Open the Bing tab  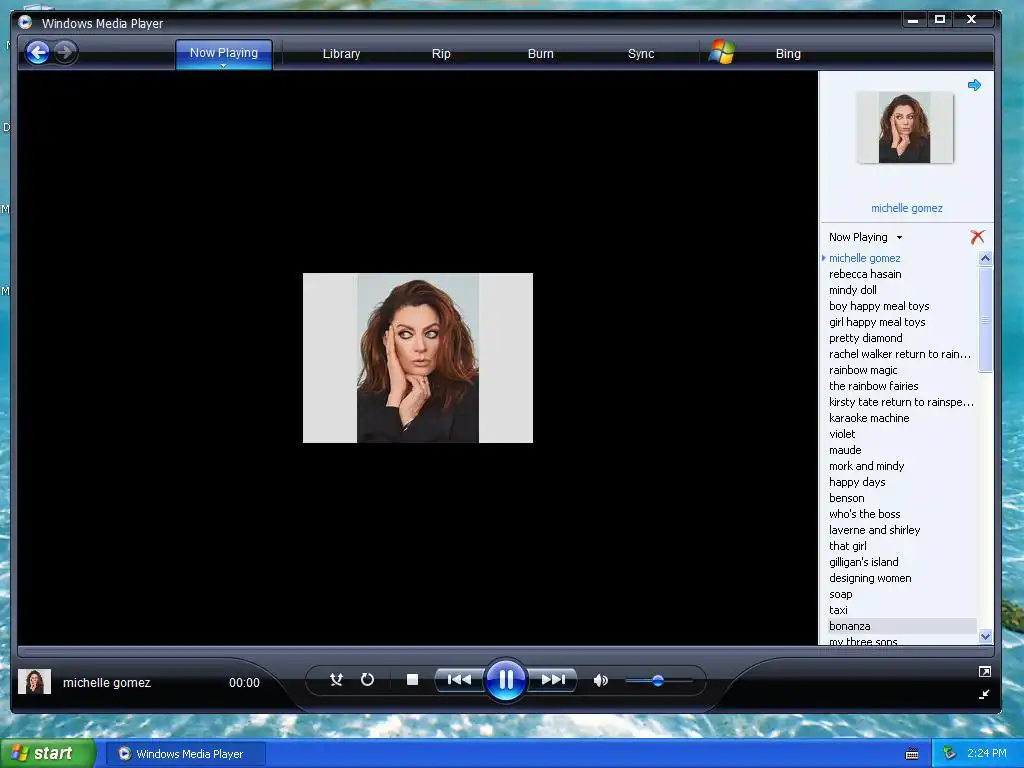(788, 54)
